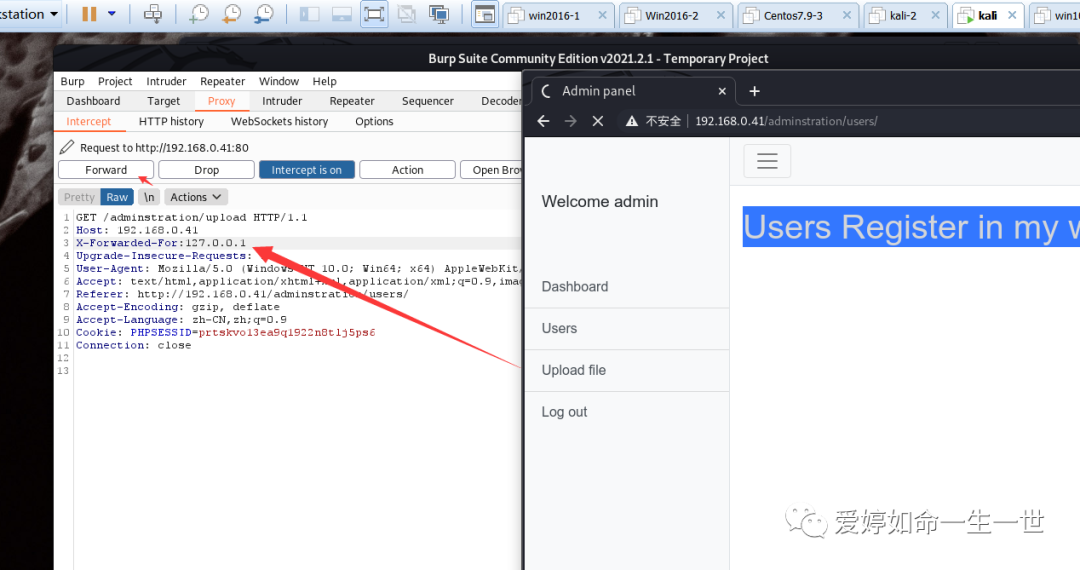Stop page loading with the X icon
1080x570 pixels.
(597, 121)
